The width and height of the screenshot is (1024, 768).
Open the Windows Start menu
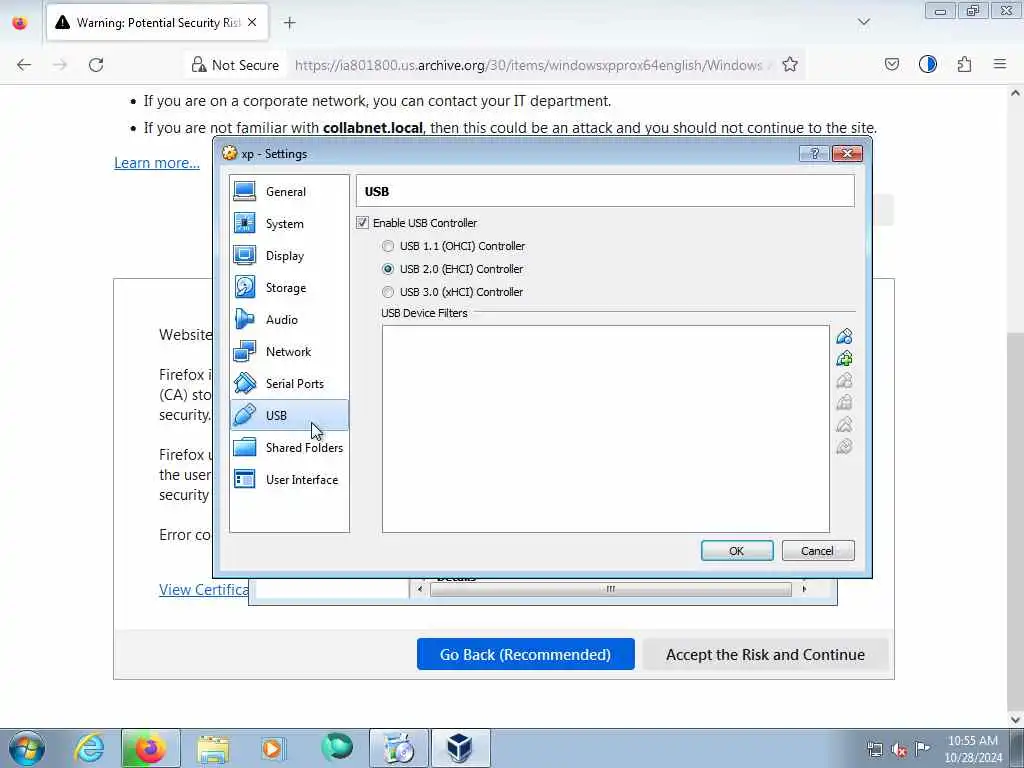tap(27, 748)
